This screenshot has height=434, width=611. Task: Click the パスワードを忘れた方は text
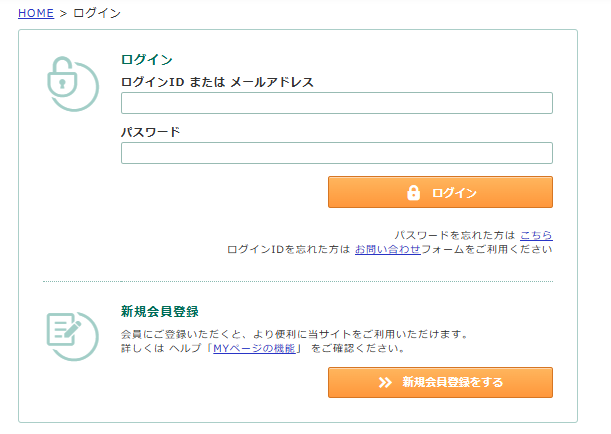(x=455, y=235)
